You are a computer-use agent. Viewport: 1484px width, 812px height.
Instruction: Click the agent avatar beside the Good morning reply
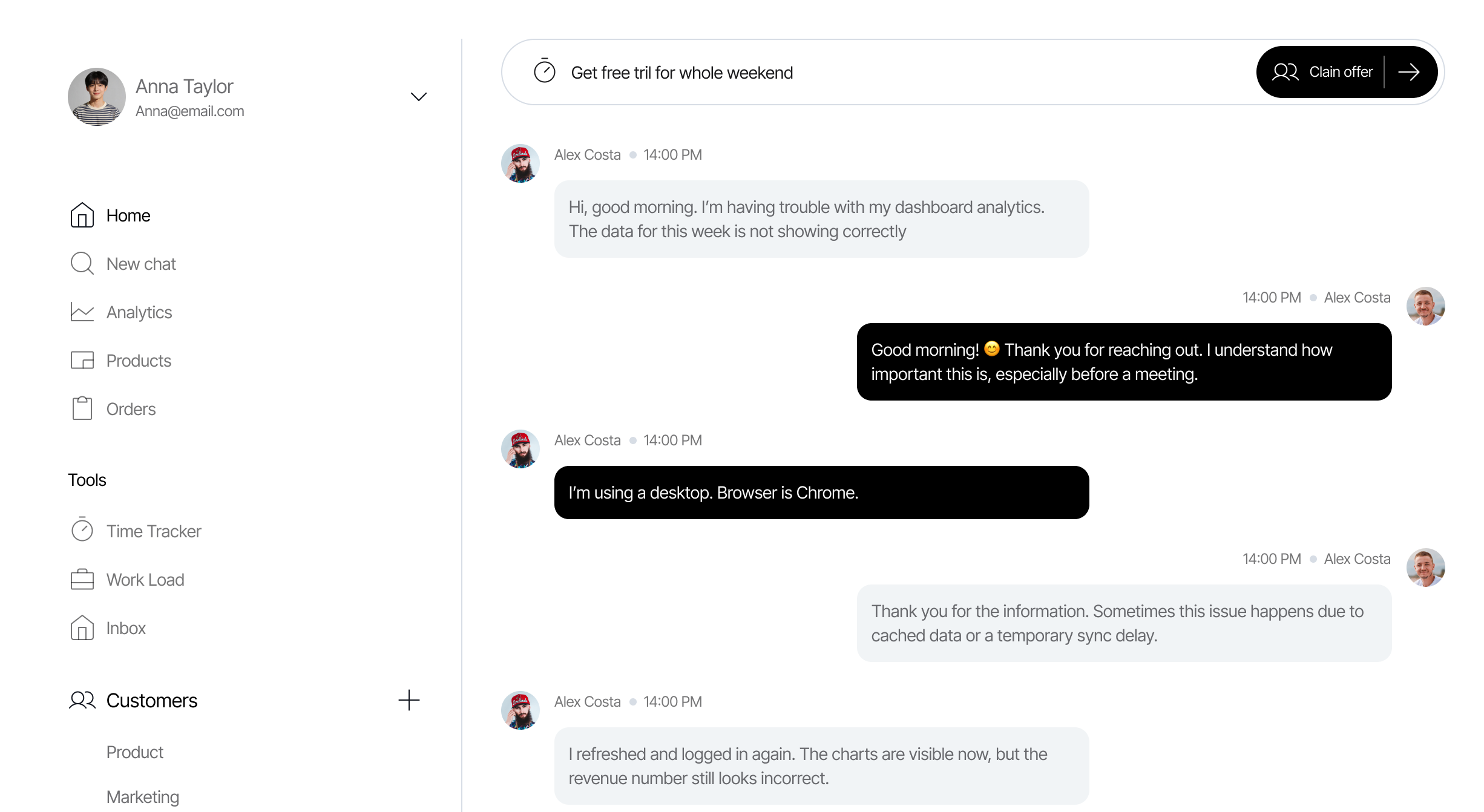(1425, 306)
